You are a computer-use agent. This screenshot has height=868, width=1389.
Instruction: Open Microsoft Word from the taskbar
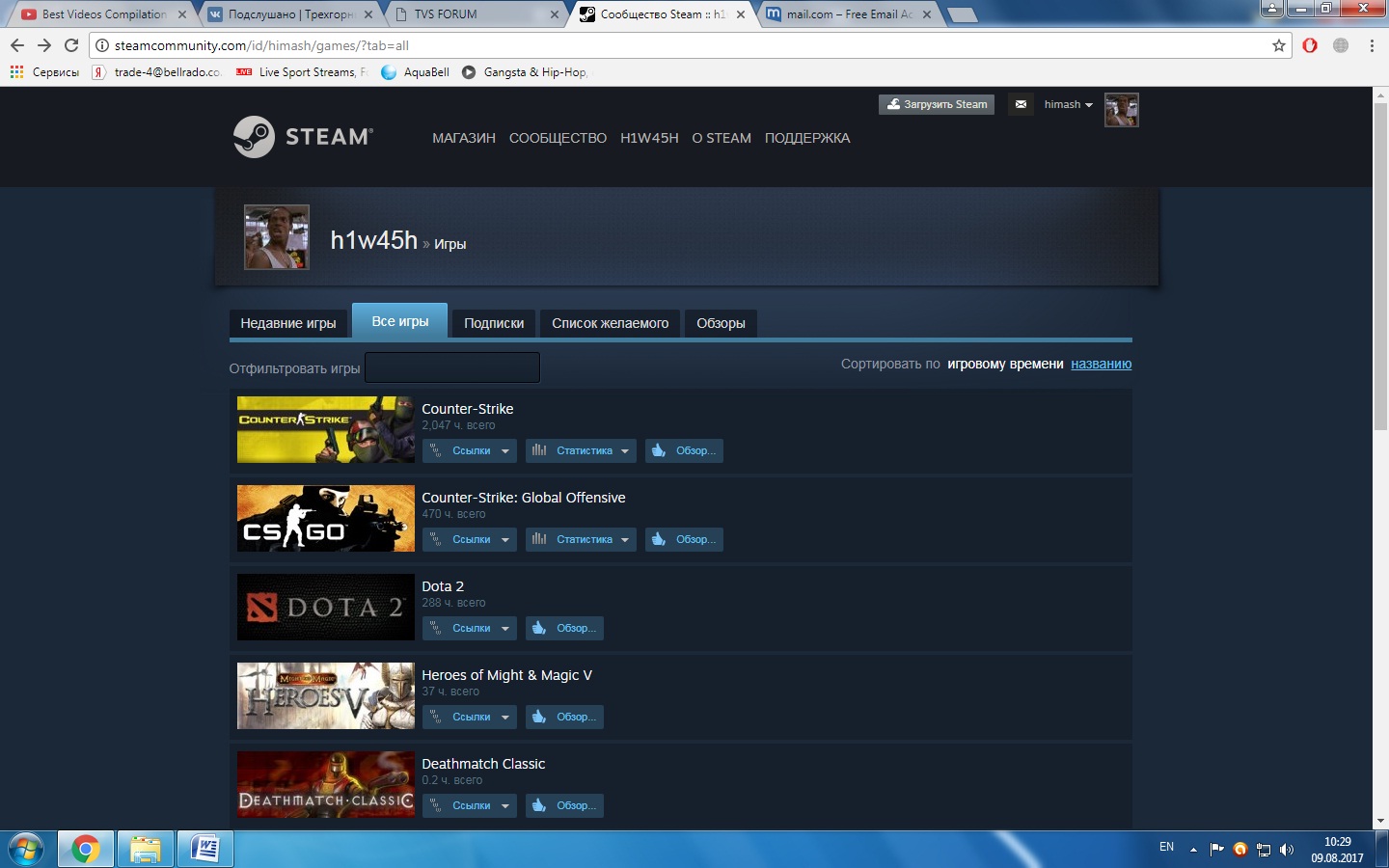(x=205, y=849)
